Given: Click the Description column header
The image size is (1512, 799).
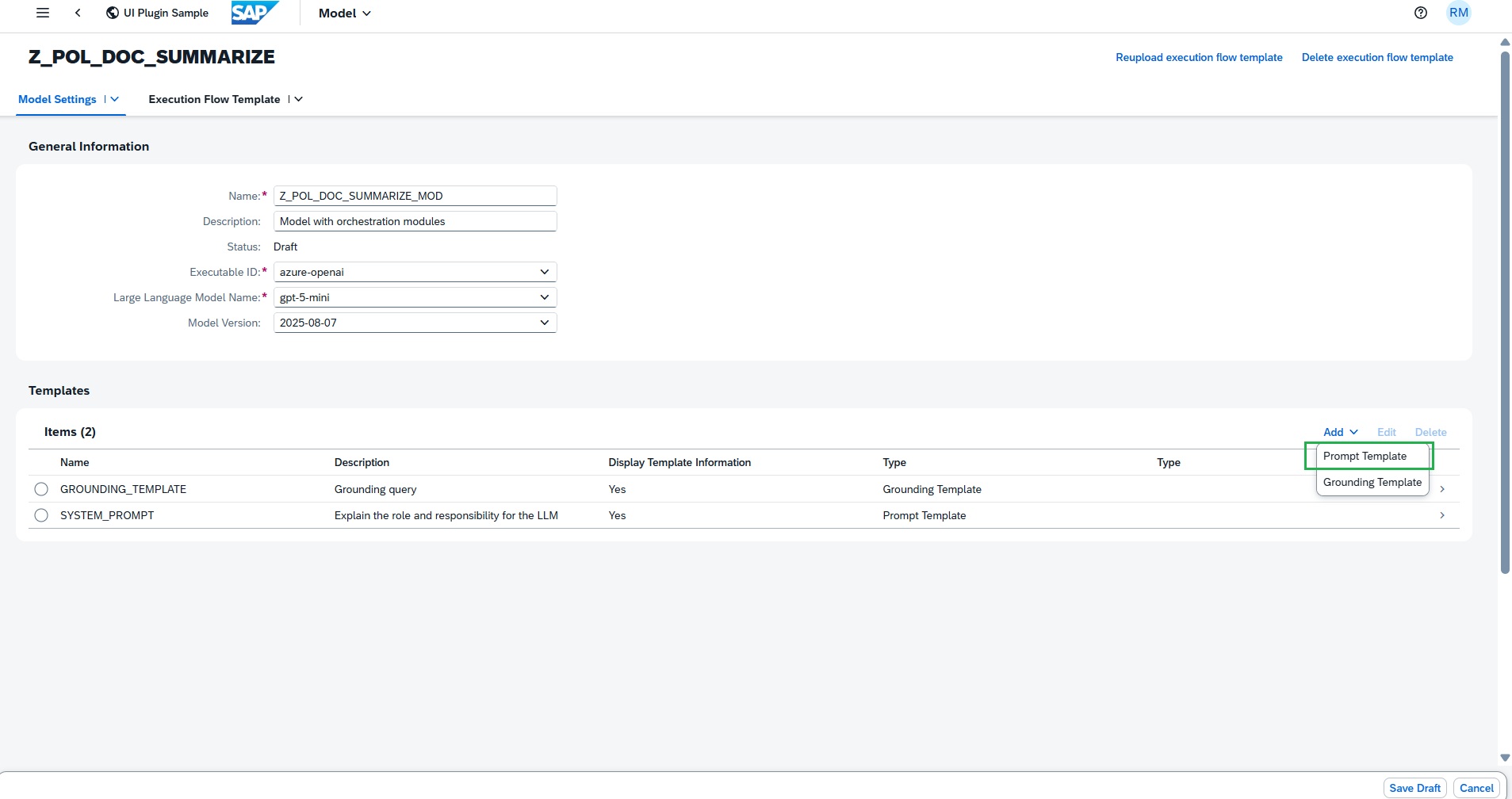Looking at the screenshot, I should [362, 462].
